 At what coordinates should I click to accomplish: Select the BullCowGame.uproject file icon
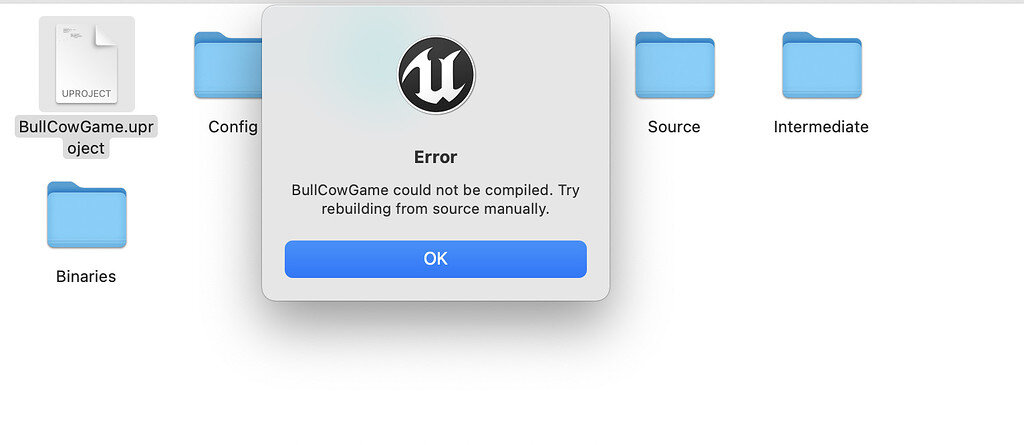point(87,64)
